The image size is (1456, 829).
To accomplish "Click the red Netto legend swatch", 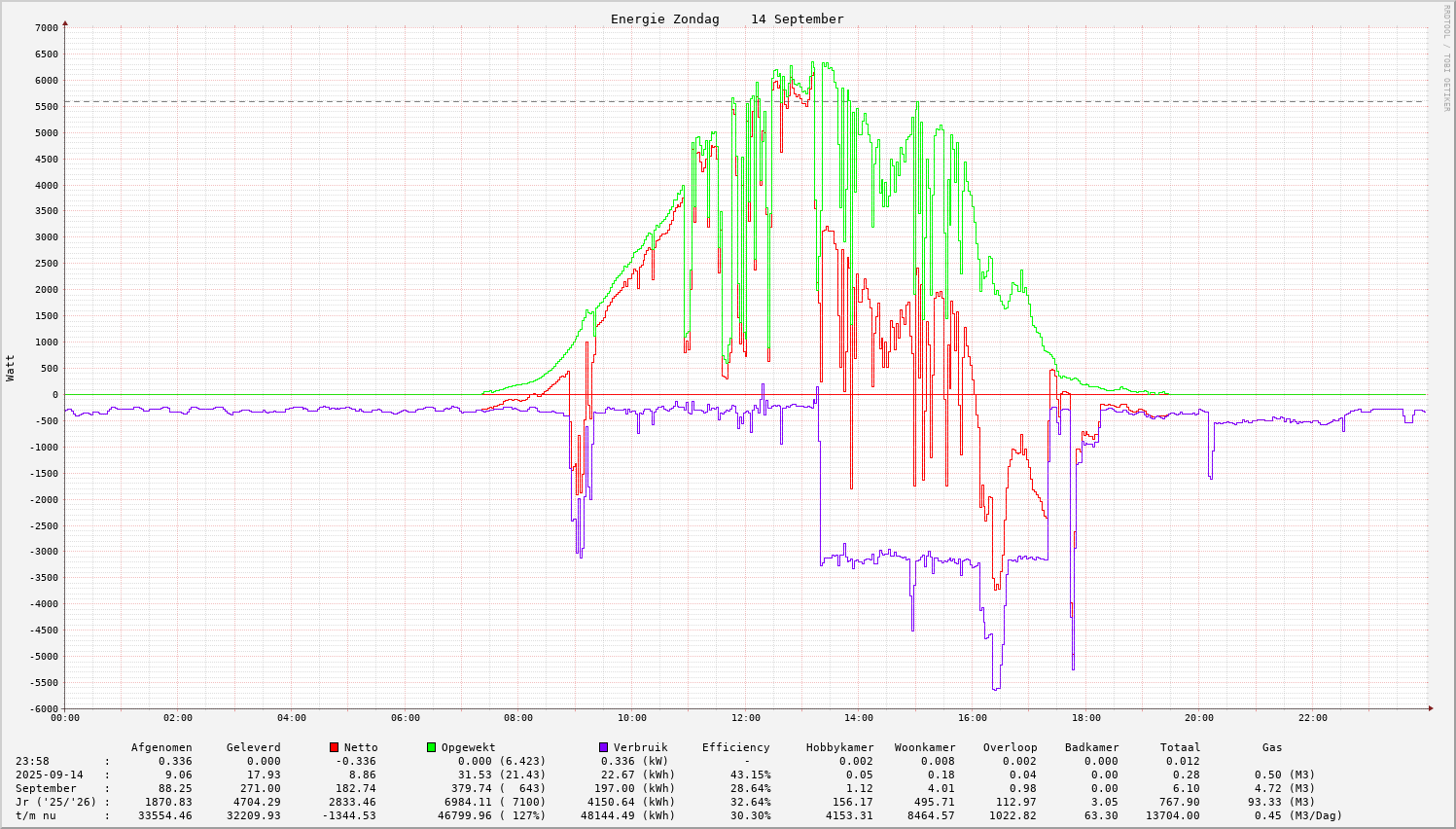I will click(x=335, y=747).
